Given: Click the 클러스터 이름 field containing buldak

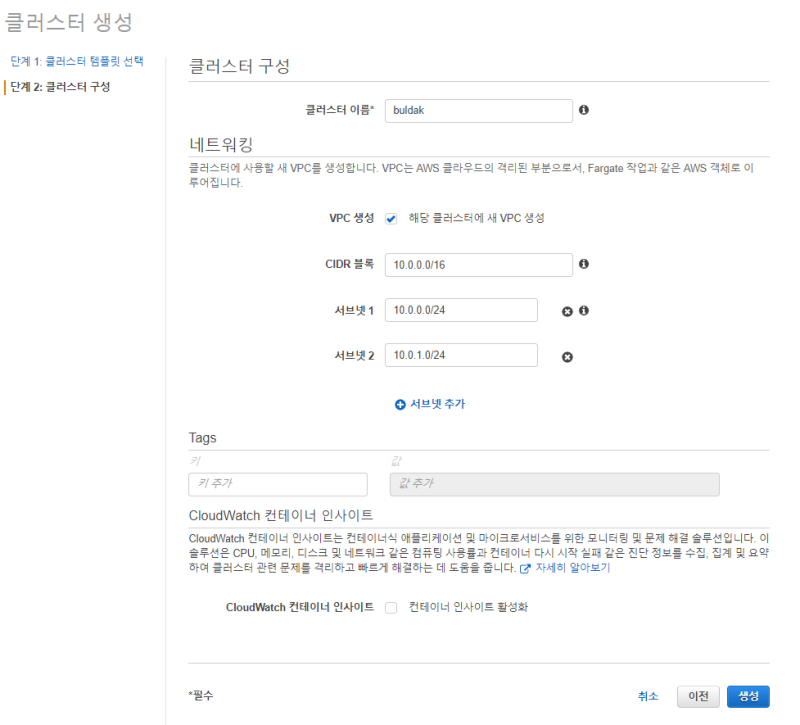Looking at the screenshot, I should (477, 110).
